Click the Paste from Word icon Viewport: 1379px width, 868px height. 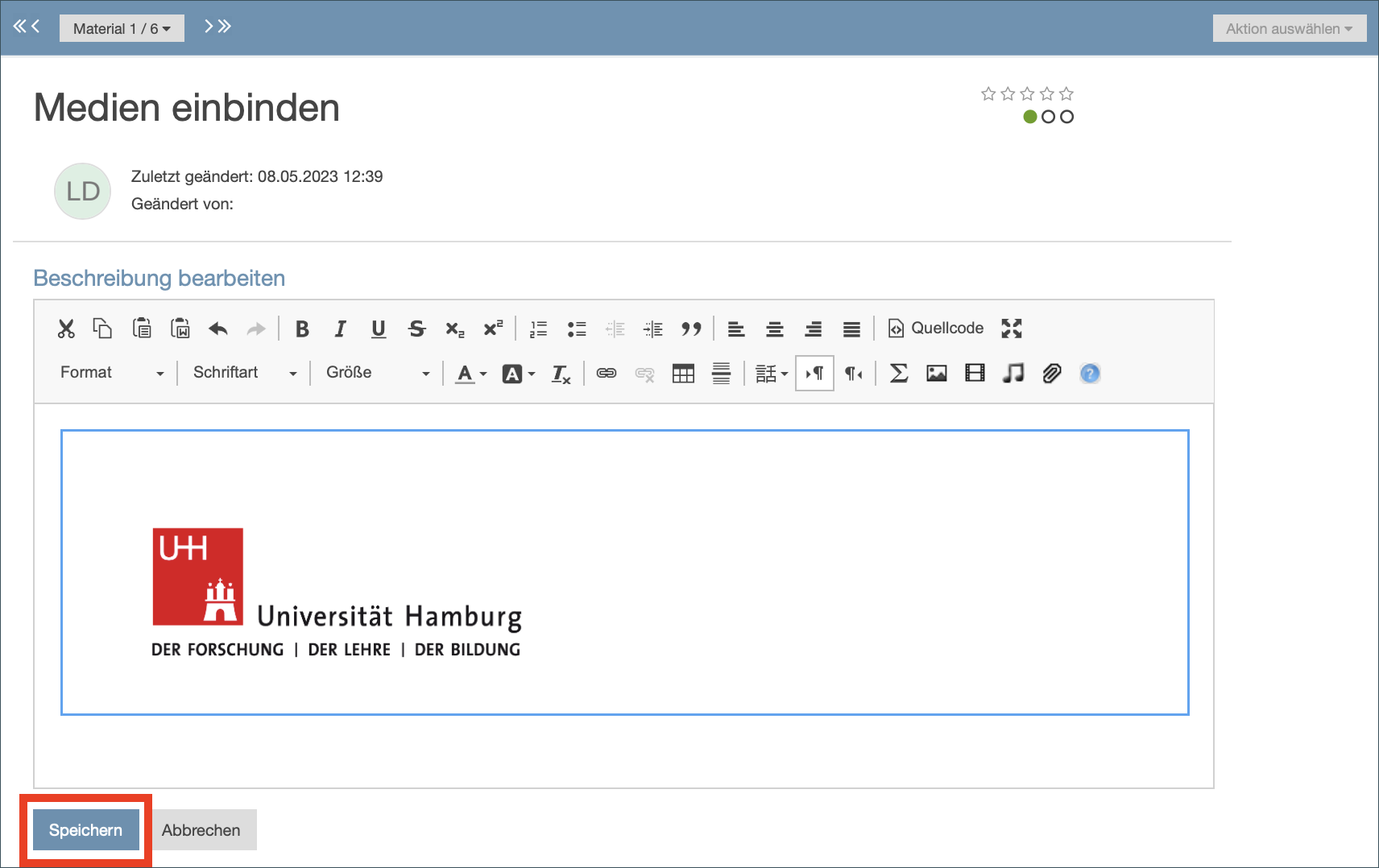tap(180, 329)
